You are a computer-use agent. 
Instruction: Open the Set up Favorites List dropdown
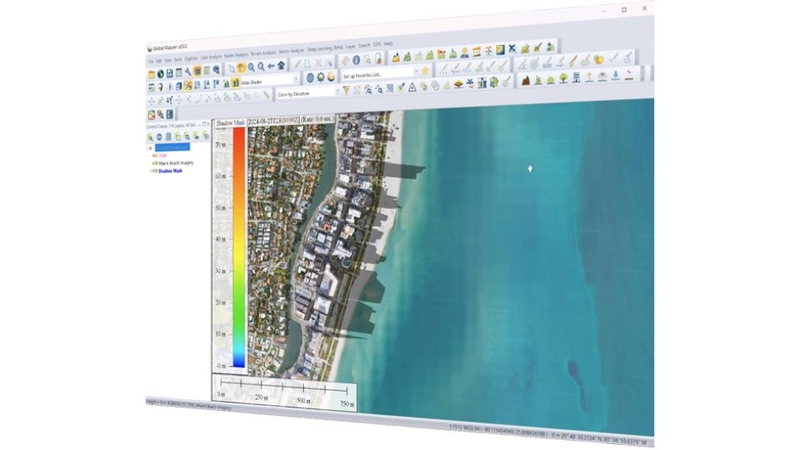point(380,74)
